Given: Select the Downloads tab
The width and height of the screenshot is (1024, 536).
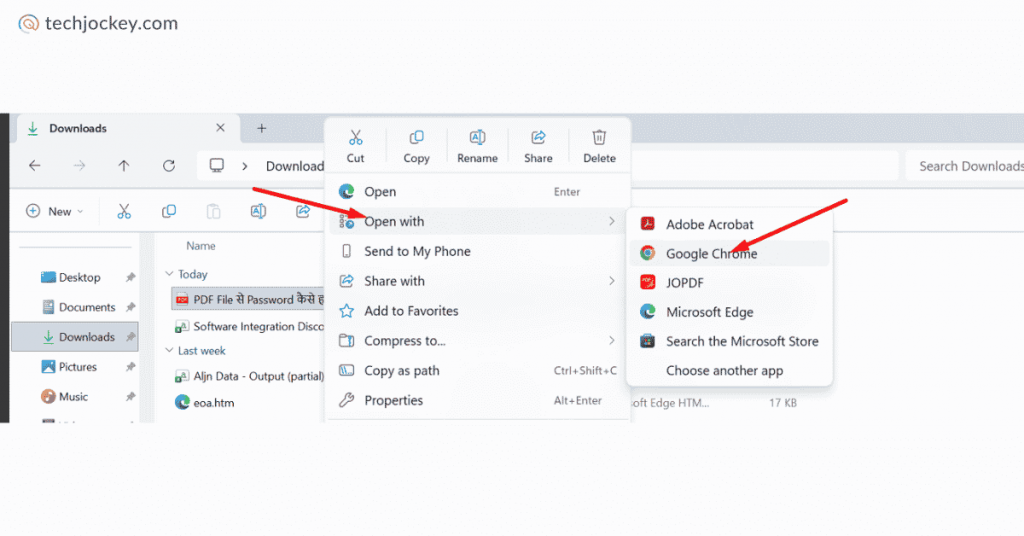Looking at the screenshot, I should 128,129.
